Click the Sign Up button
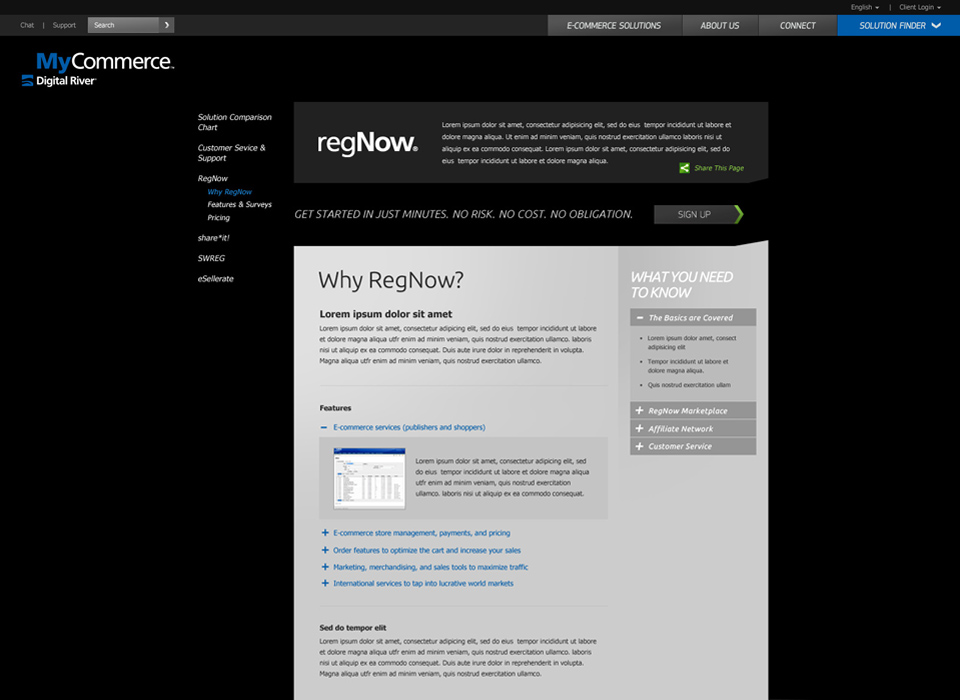The image size is (960, 700). [x=699, y=214]
